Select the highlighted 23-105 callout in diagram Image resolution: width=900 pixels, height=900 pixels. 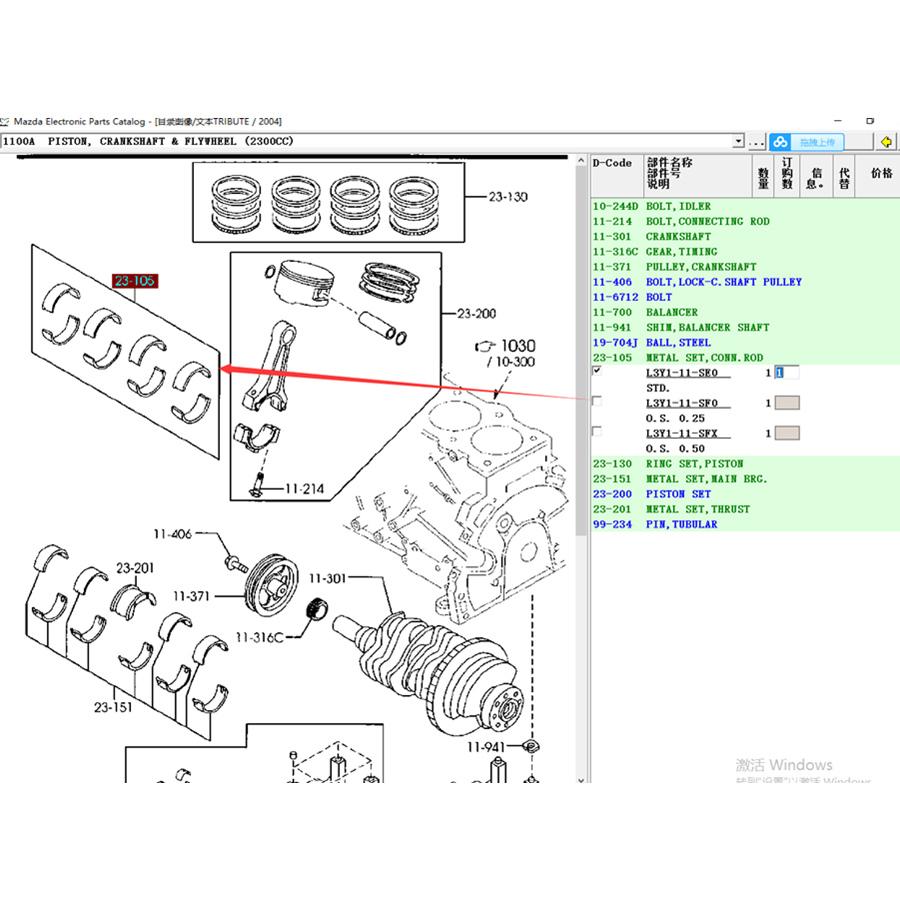(x=135, y=281)
